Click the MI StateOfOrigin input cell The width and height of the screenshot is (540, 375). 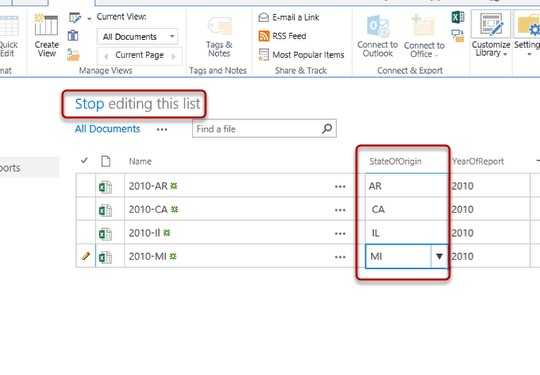point(398,256)
